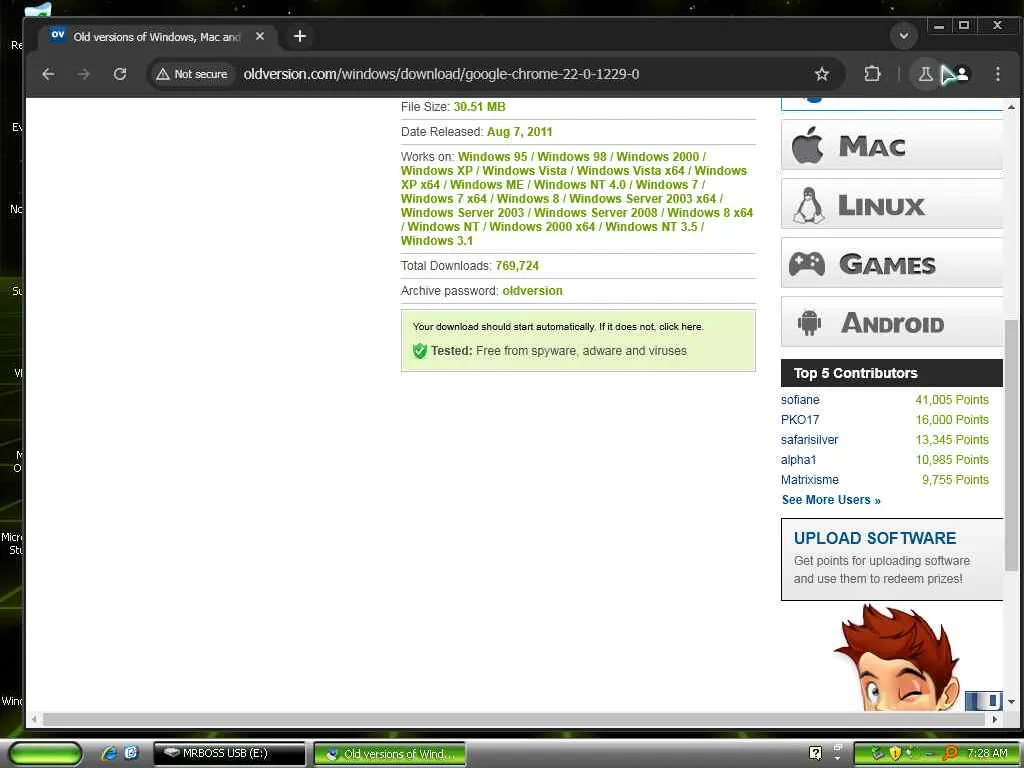The height and width of the screenshot is (768, 1024).
Task: Click the vertical scrollbar down arrow
Action: [x=1011, y=702]
